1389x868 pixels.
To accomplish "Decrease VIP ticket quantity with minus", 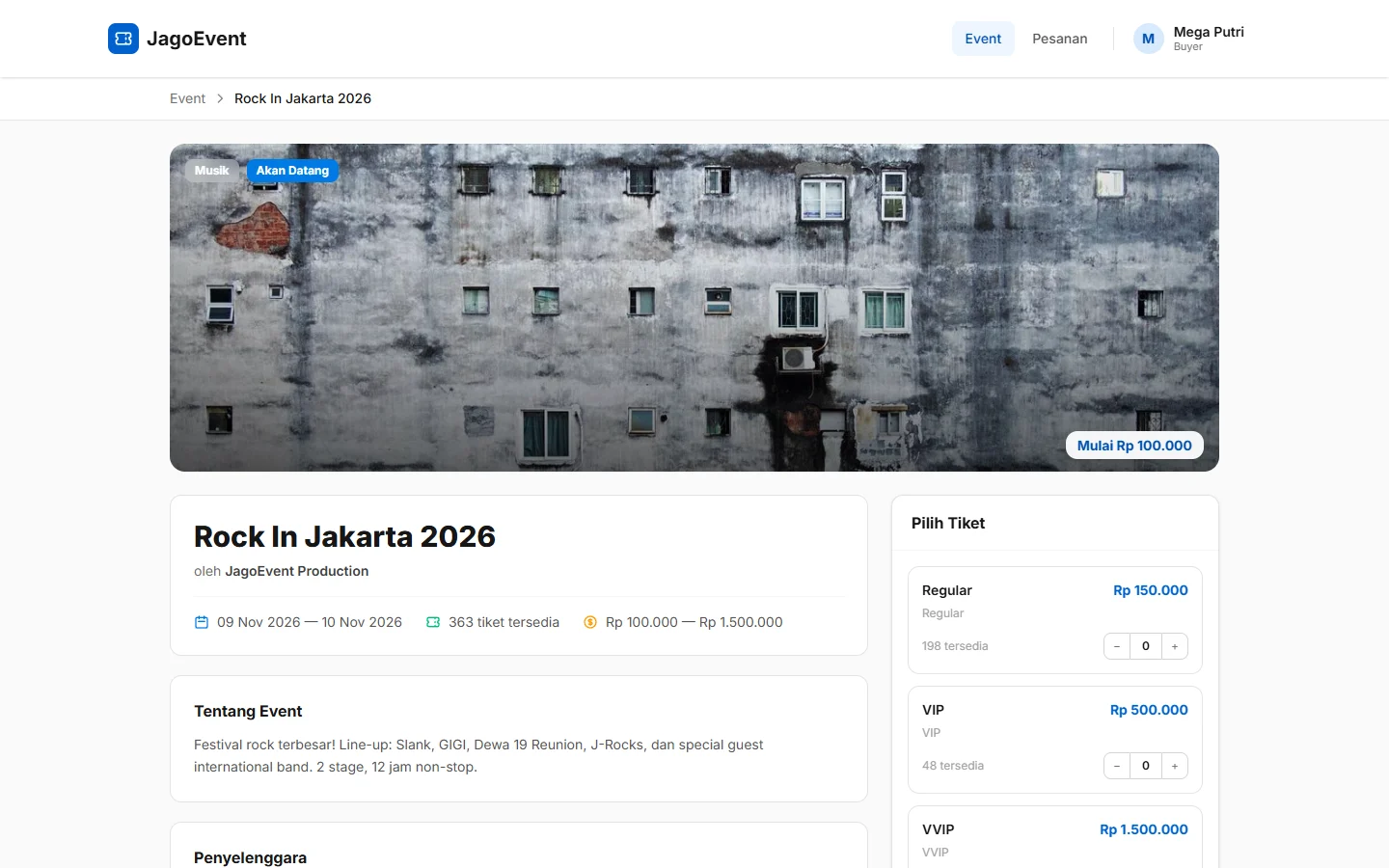I will [1117, 766].
